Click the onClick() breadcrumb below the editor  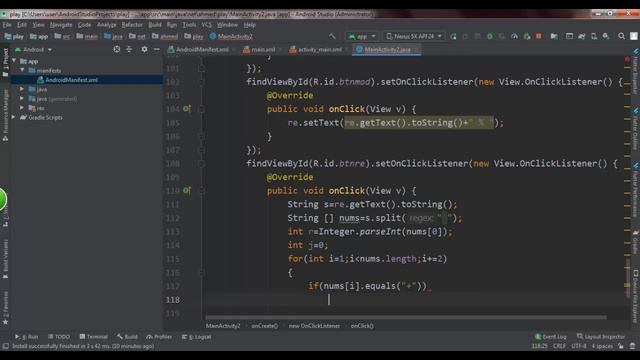[362, 326]
